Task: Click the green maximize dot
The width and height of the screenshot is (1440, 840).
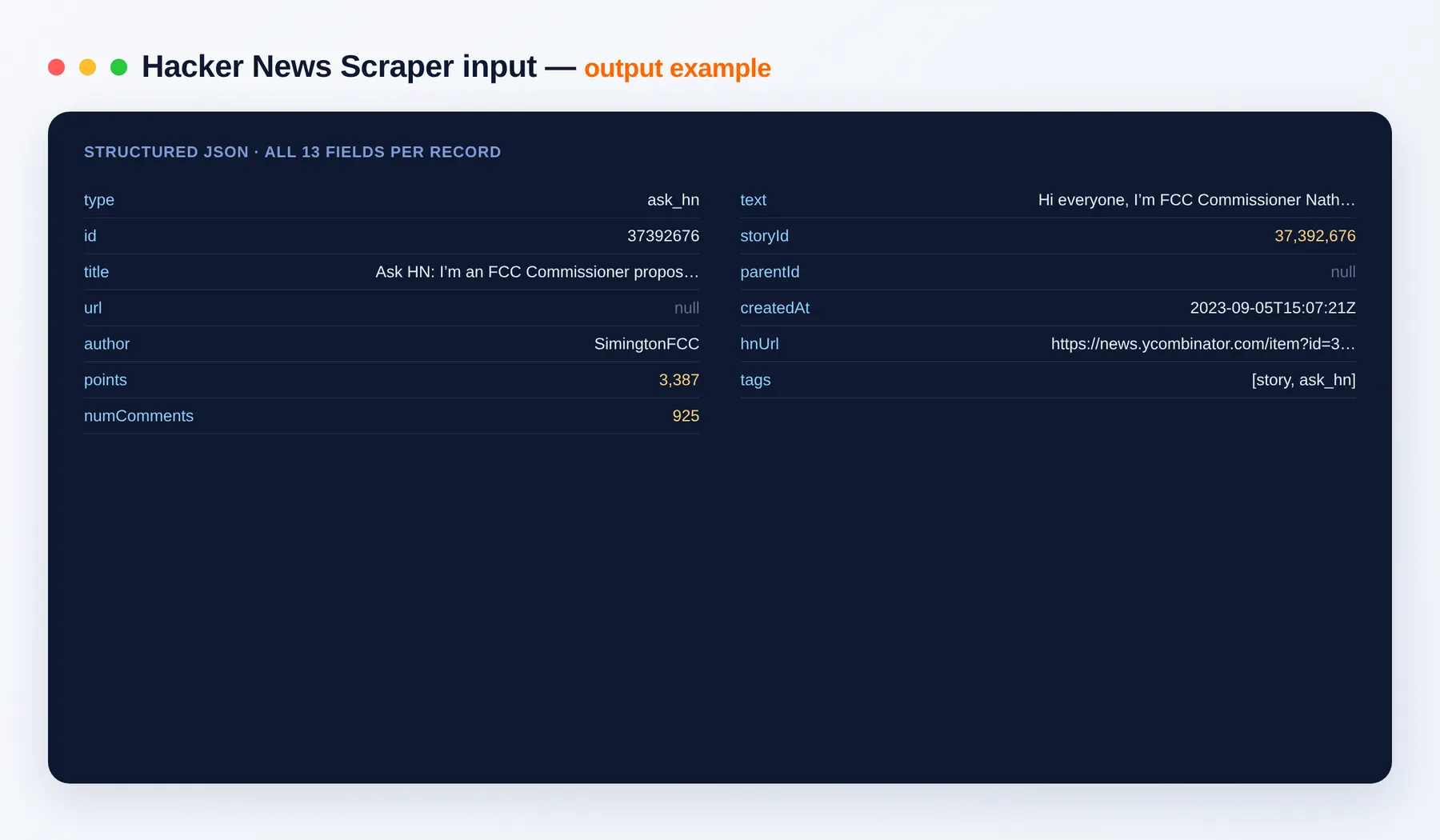Action: click(x=119, y=67)
